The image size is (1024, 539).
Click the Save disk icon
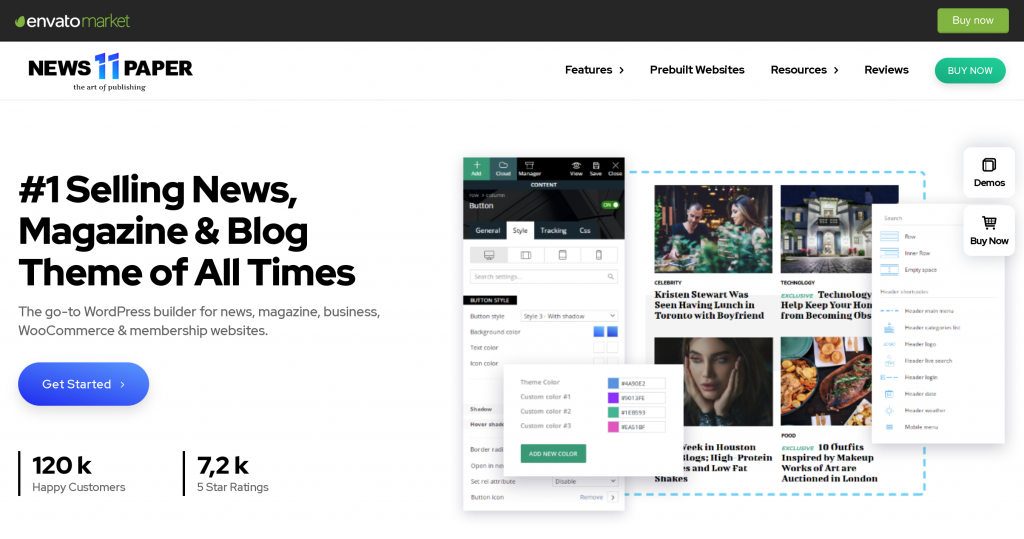tap(596, 165)
